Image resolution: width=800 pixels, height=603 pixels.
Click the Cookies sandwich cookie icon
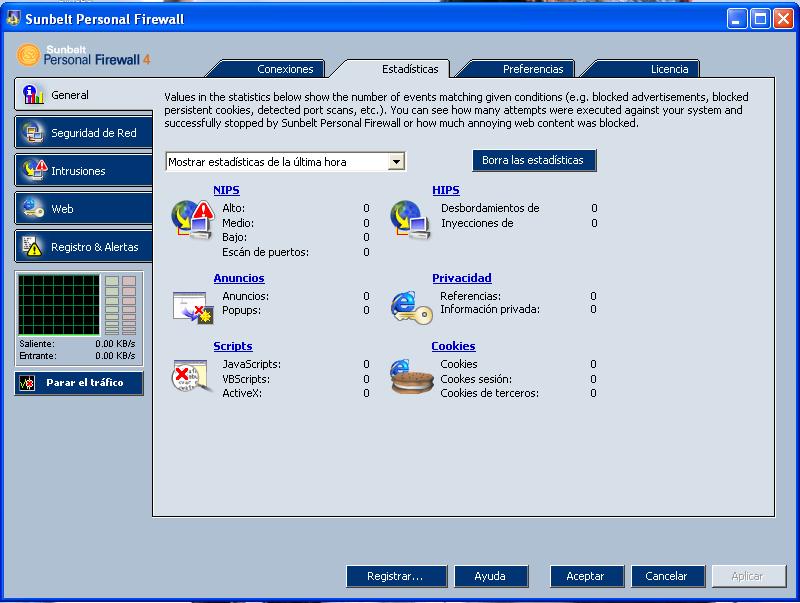click(411, 376)
